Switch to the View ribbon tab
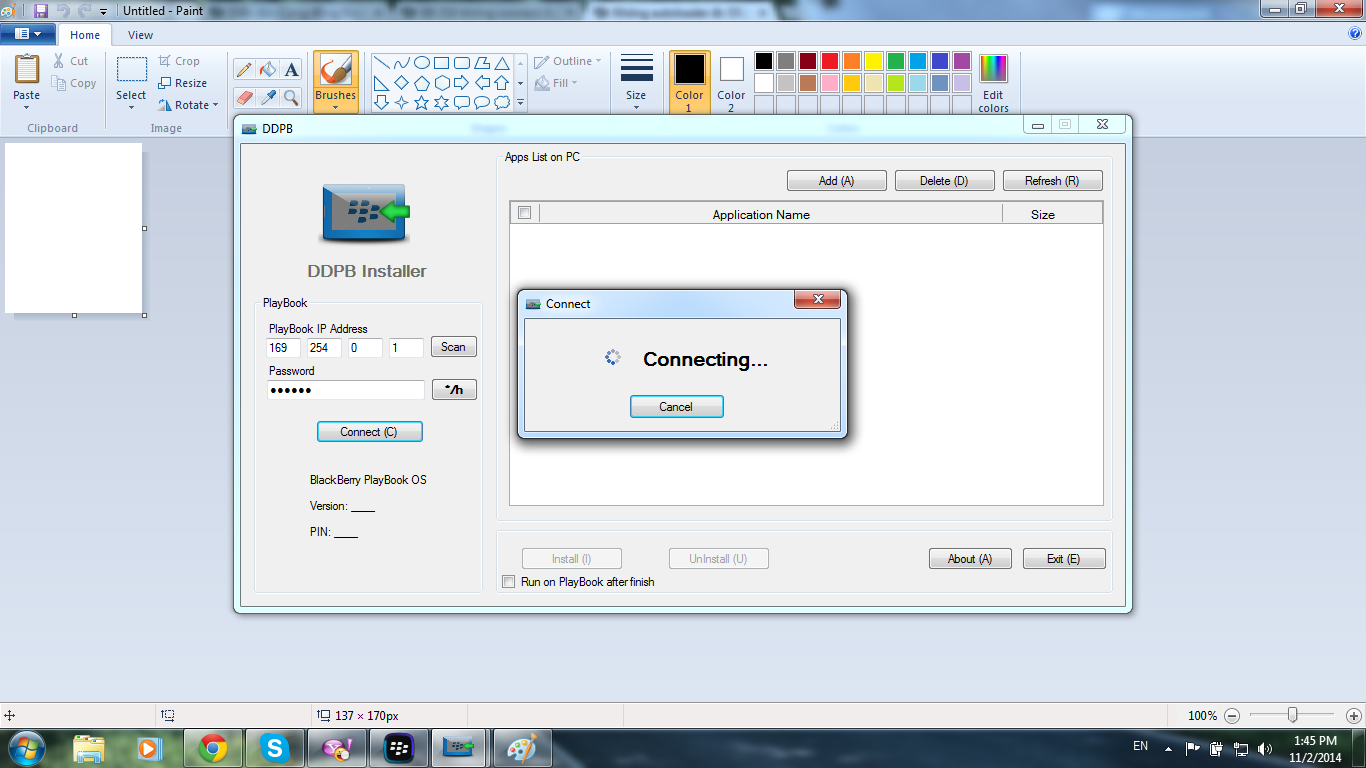Screen dimensions: 1366x768 [x=140, y=35]
